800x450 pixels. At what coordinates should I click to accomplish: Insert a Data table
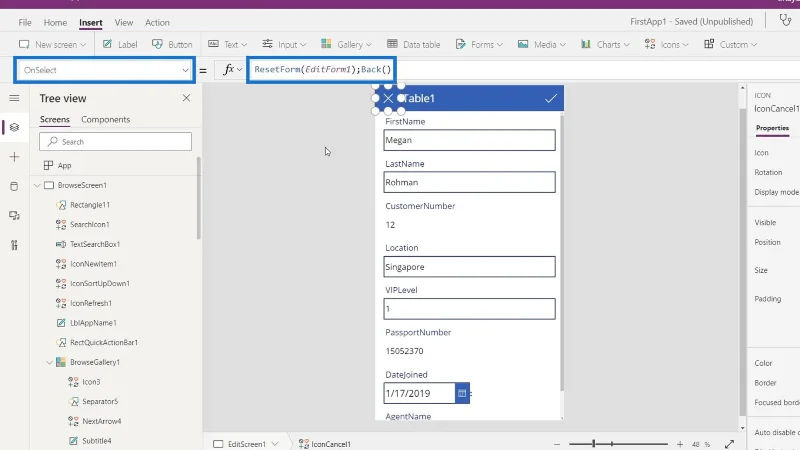(413, 44)
